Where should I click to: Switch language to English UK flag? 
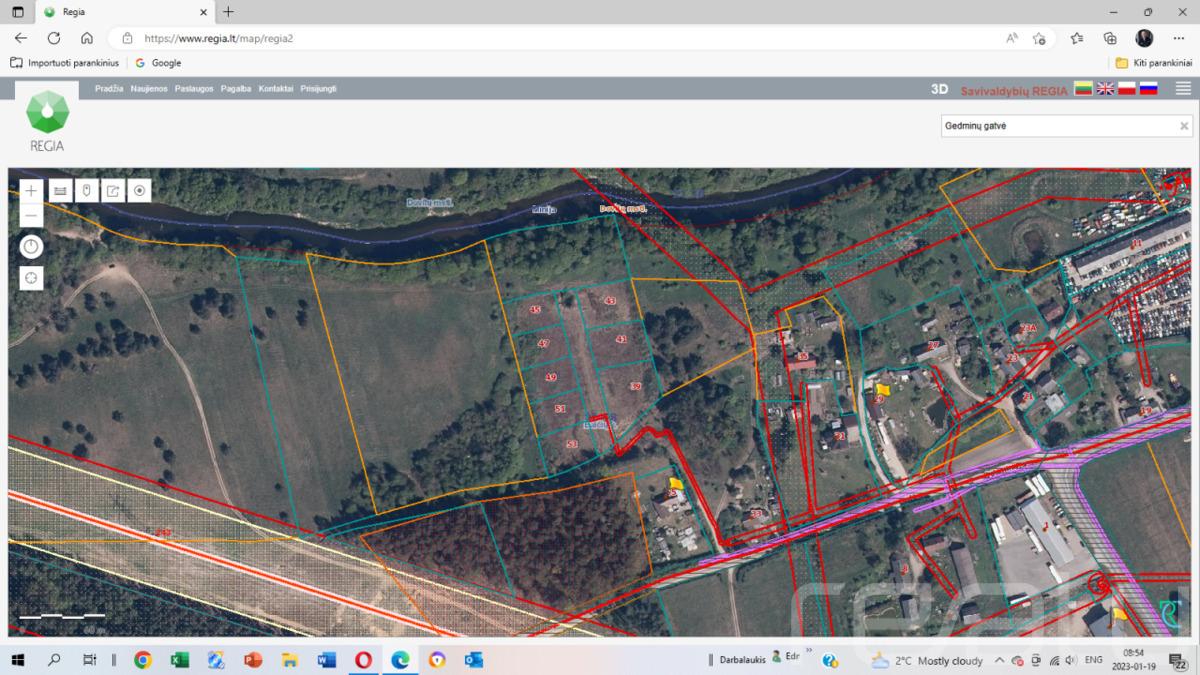(1105, 88)
